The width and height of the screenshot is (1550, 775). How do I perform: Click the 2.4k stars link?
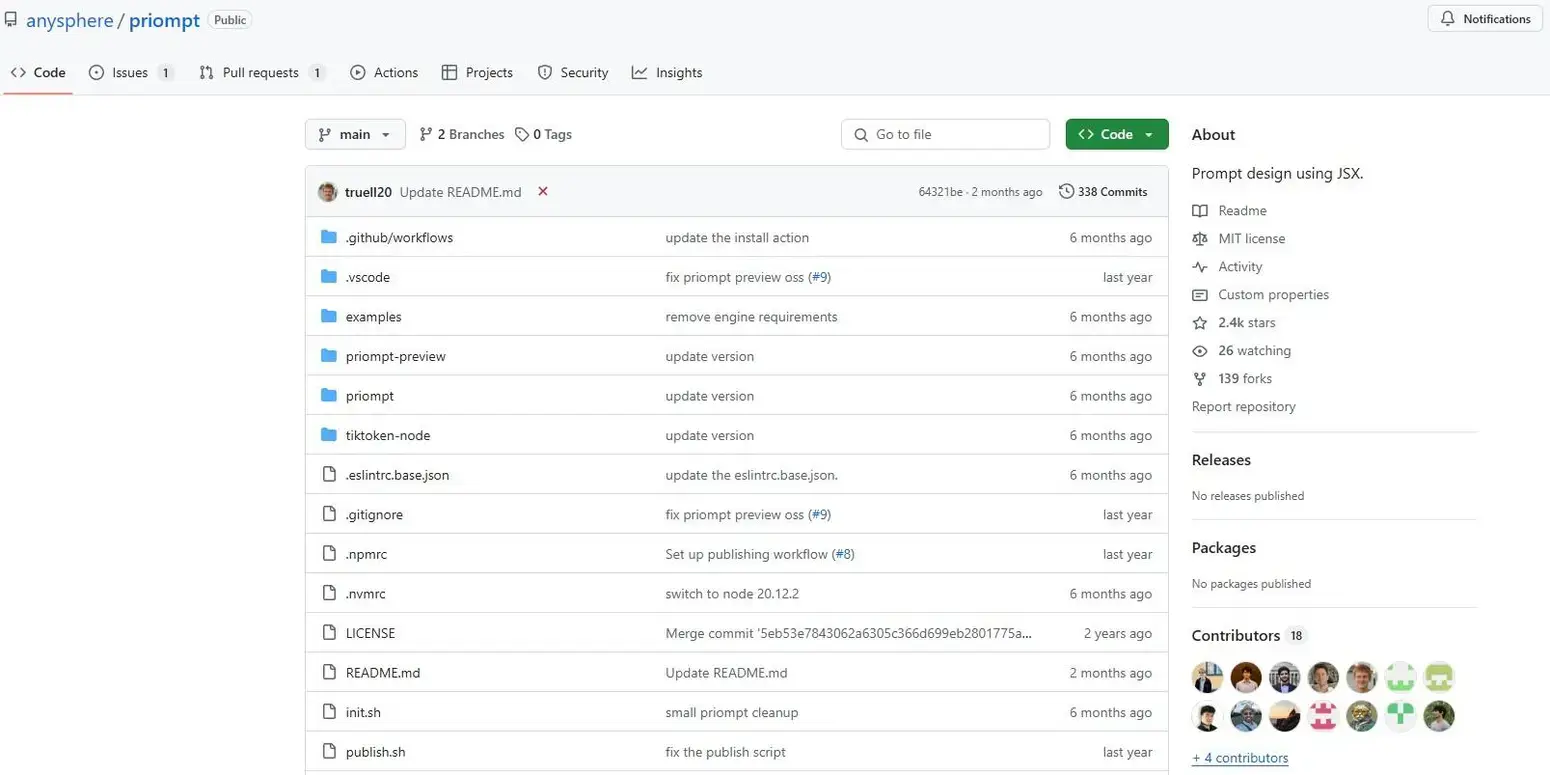(x=1246, y=323)
